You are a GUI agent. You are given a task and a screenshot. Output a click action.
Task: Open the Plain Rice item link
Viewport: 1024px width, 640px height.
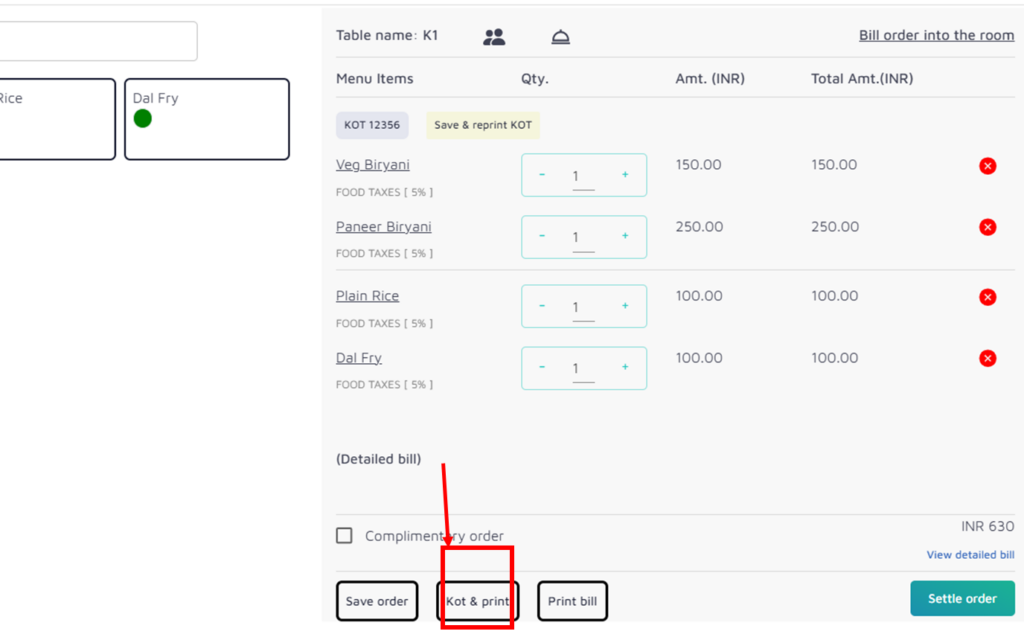(x=368, y=296)
